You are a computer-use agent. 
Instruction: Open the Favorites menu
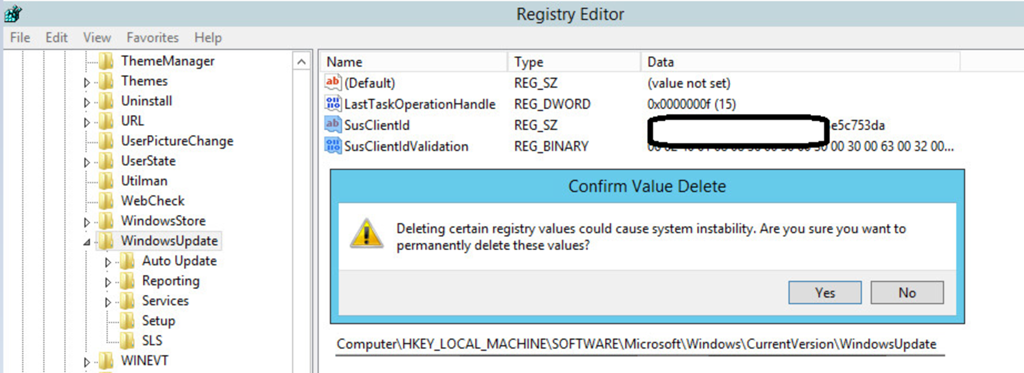pos(152,37)
